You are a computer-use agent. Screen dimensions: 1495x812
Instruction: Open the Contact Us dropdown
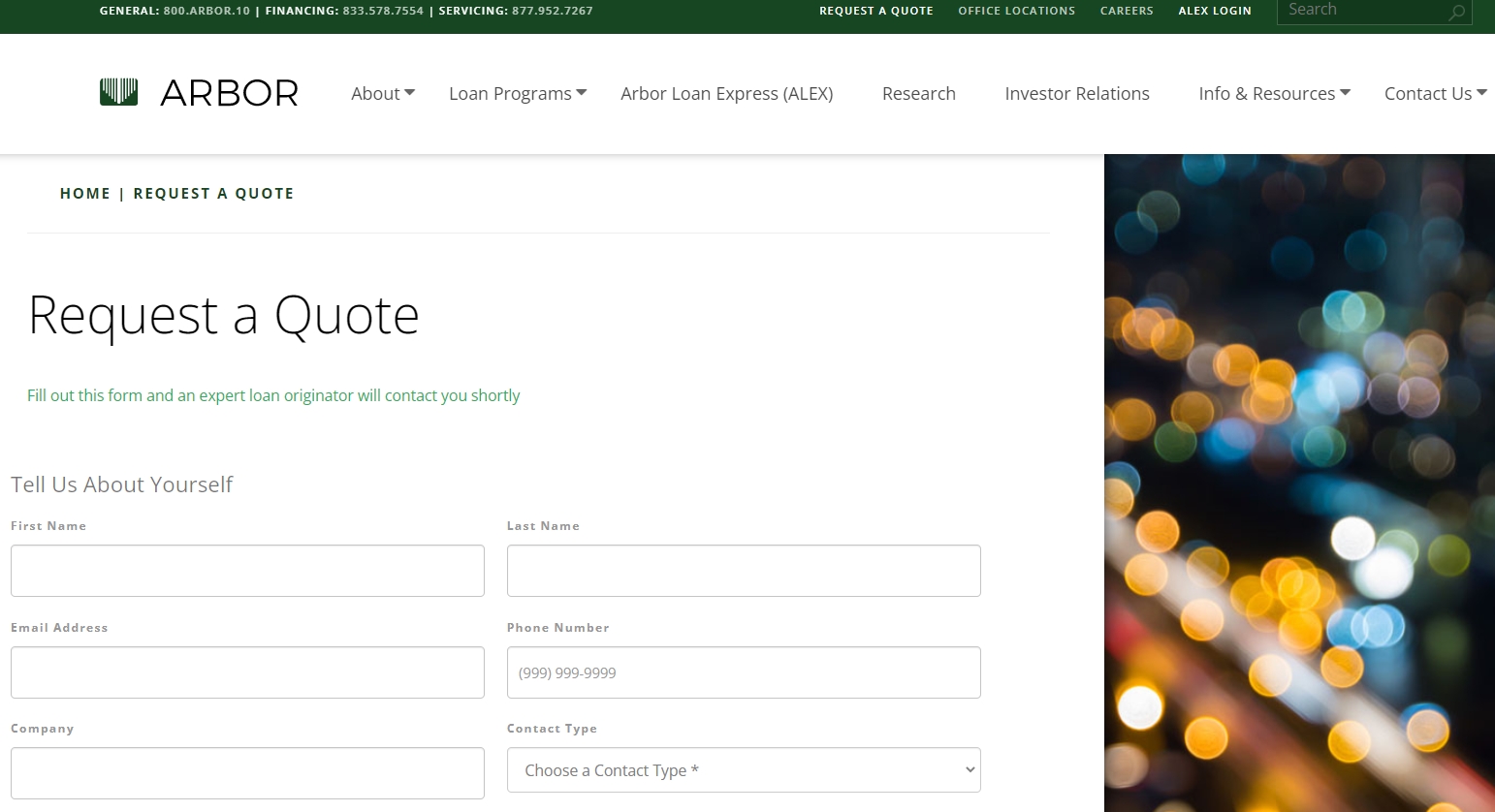click(1434, 94)
